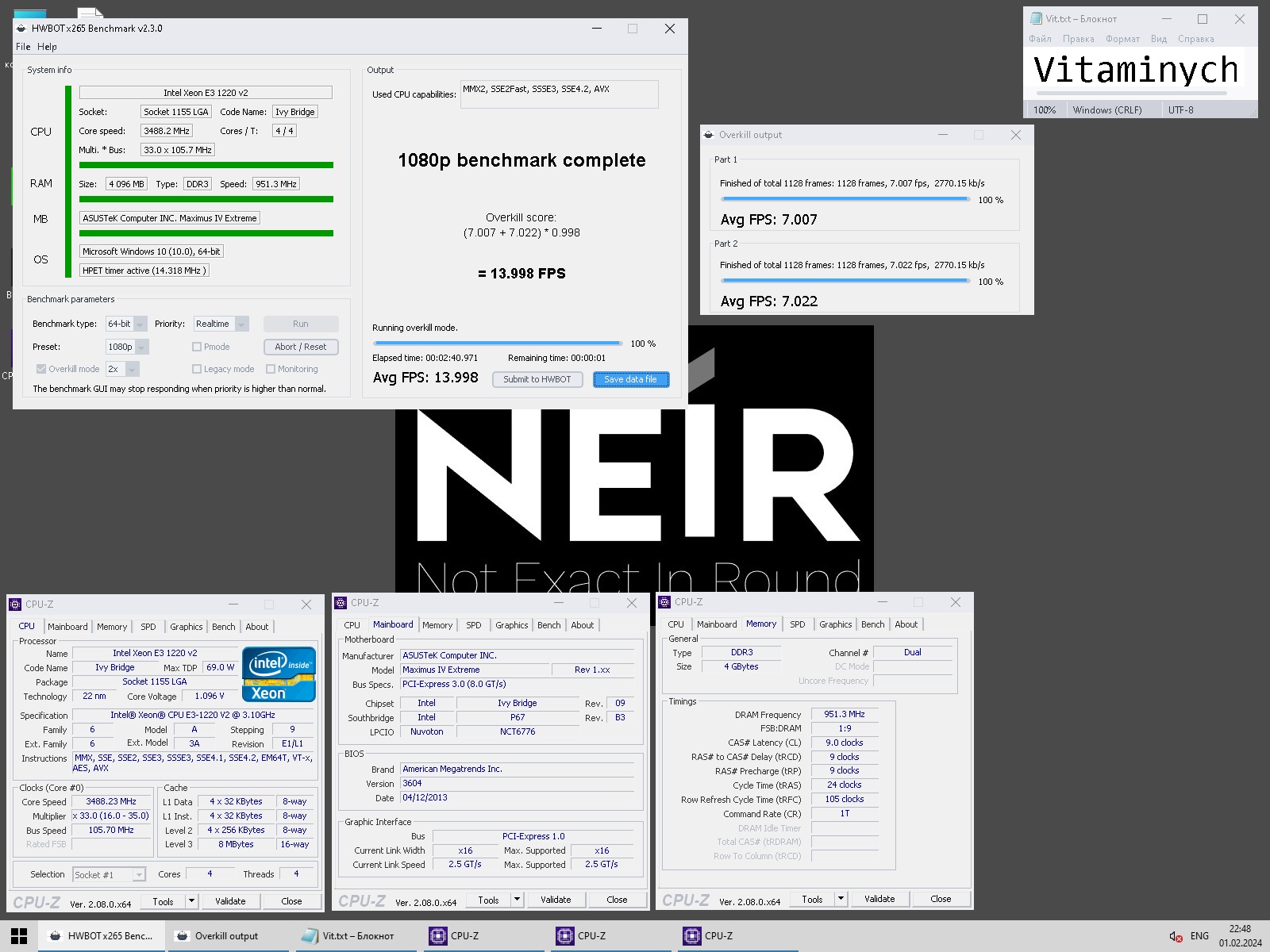Click CPU-Z CPU window title icon
1270x952 pixels.
(x=15, y=605)
